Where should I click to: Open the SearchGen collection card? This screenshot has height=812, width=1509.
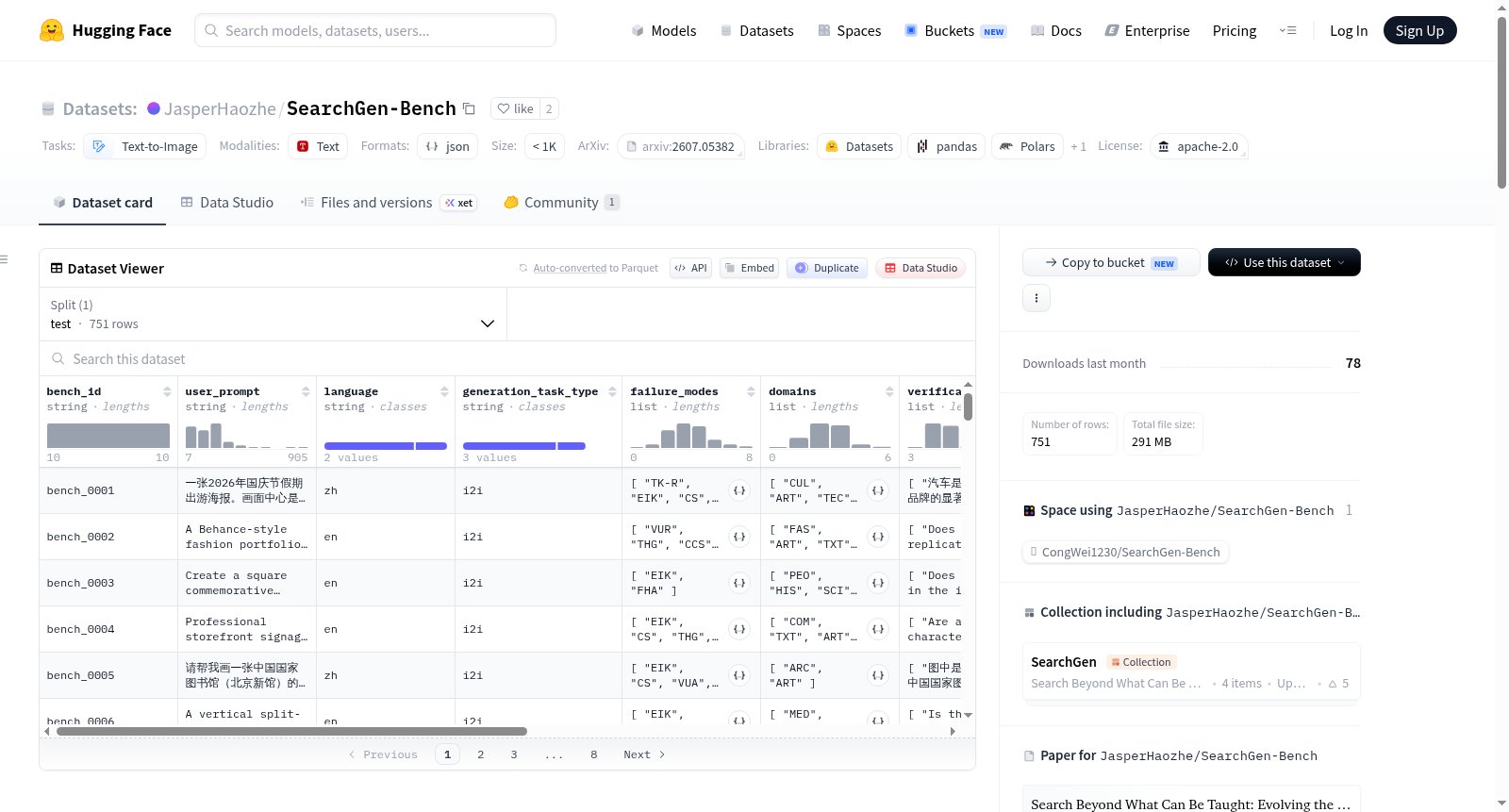[1191, 671]
